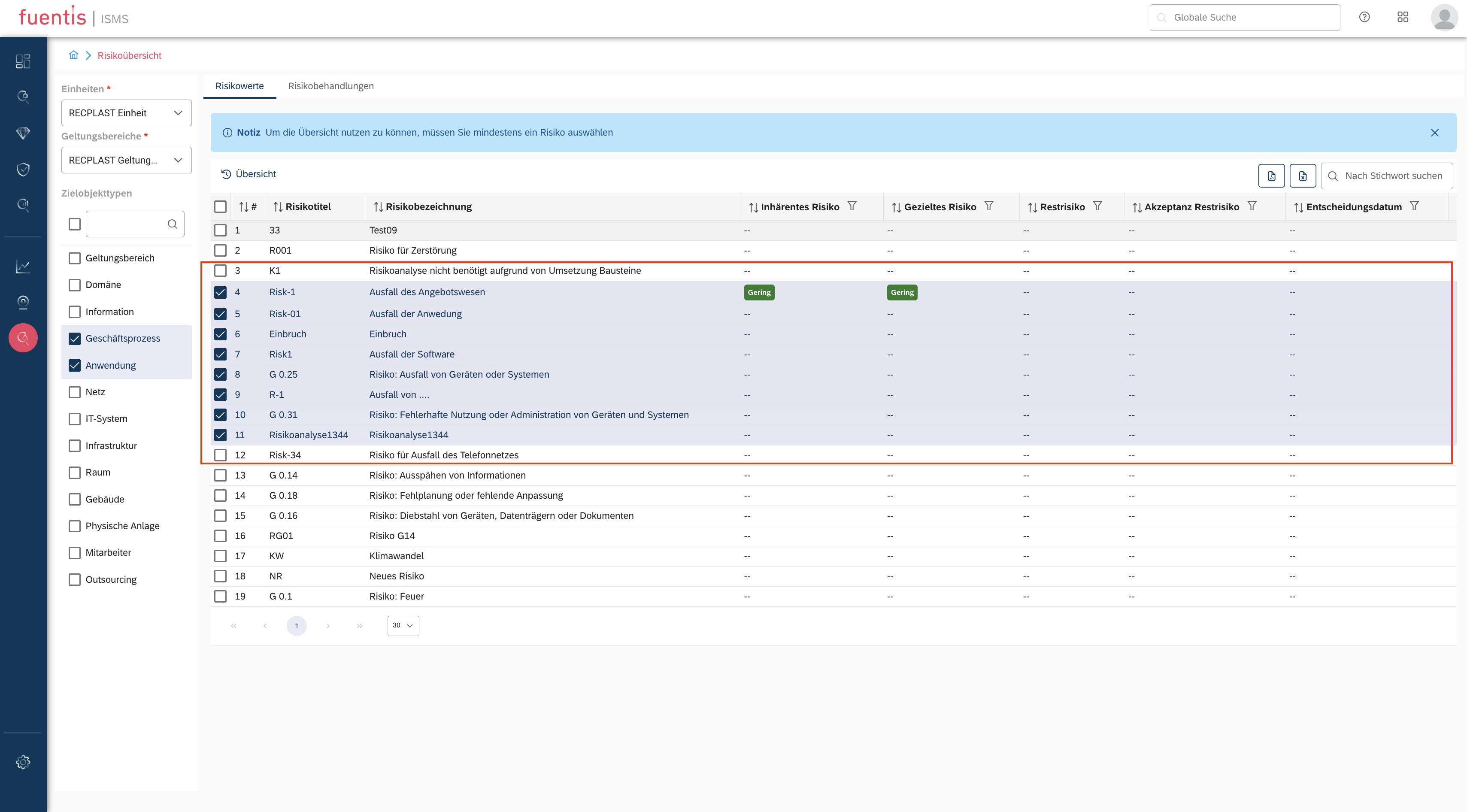Expand the RECPLAST Einheit dropdown
The image size is (1467, 812).
tap(126, 113)
